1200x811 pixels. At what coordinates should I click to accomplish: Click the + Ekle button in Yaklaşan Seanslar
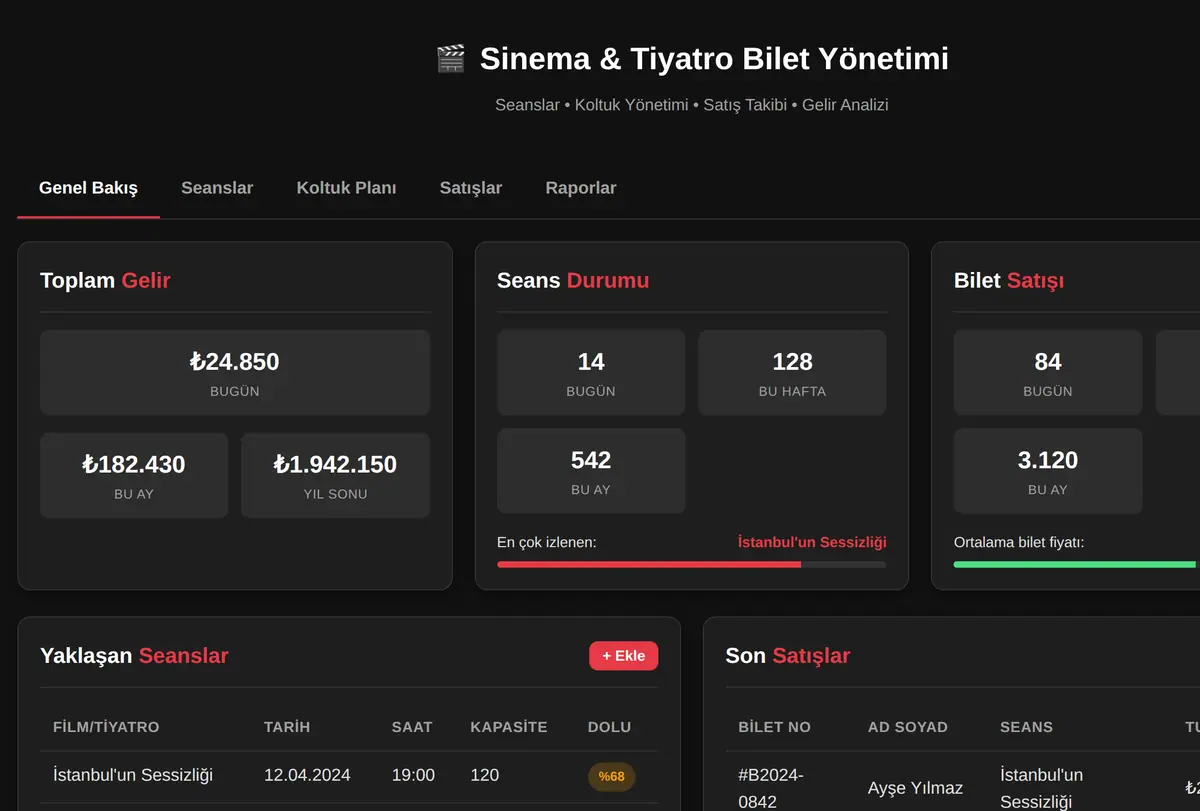(x=624, y=656)
